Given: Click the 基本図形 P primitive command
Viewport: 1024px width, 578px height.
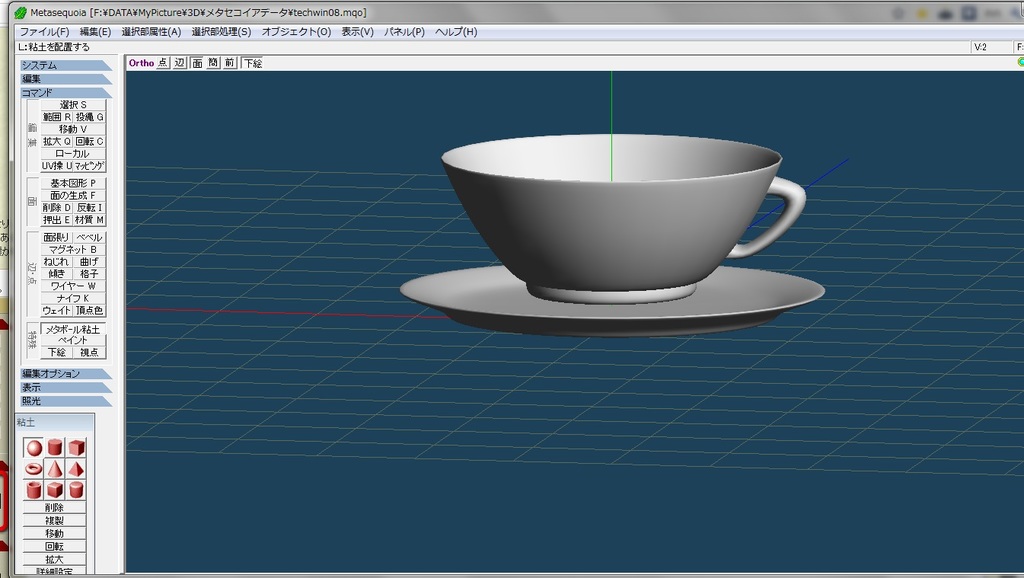Looking at the screenshot, I should tap(72, 183).
